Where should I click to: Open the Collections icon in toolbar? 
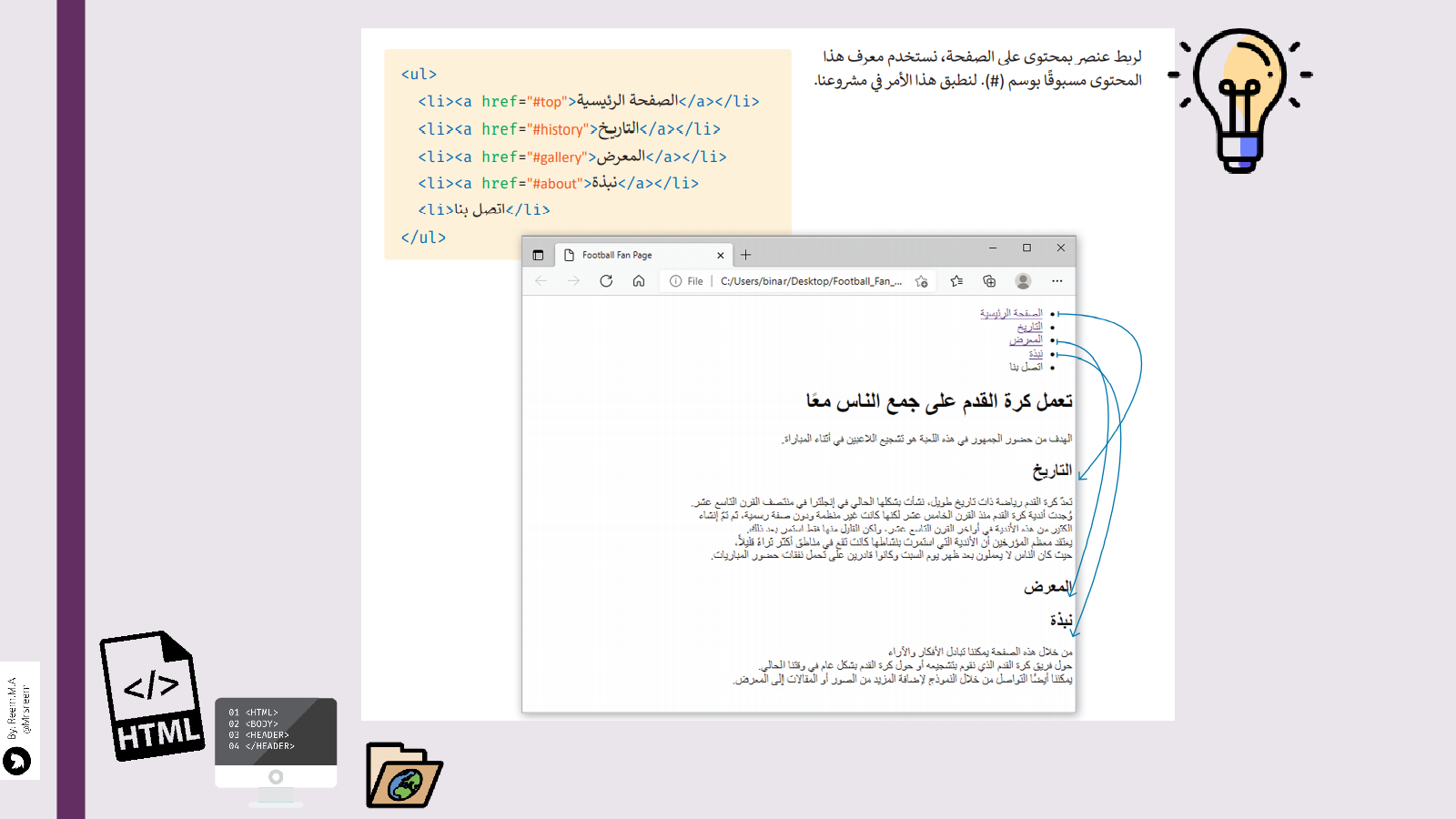(989, 281)
